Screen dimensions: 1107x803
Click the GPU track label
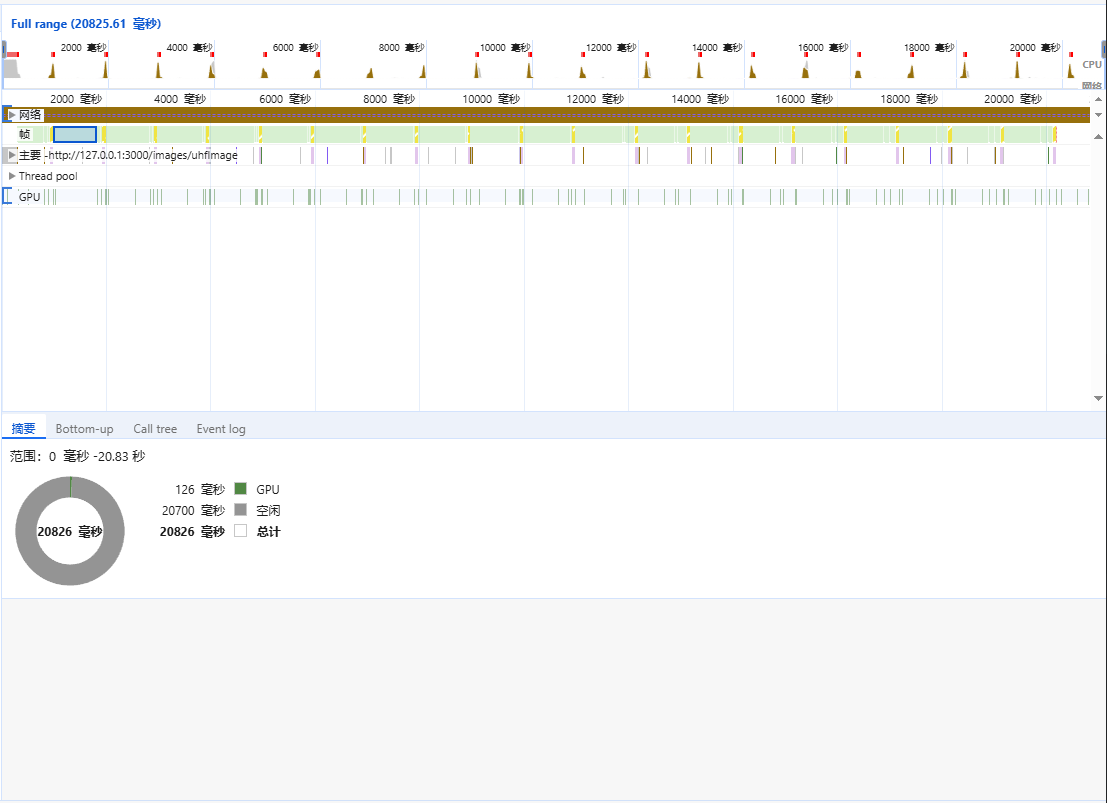tap(29, 197)
